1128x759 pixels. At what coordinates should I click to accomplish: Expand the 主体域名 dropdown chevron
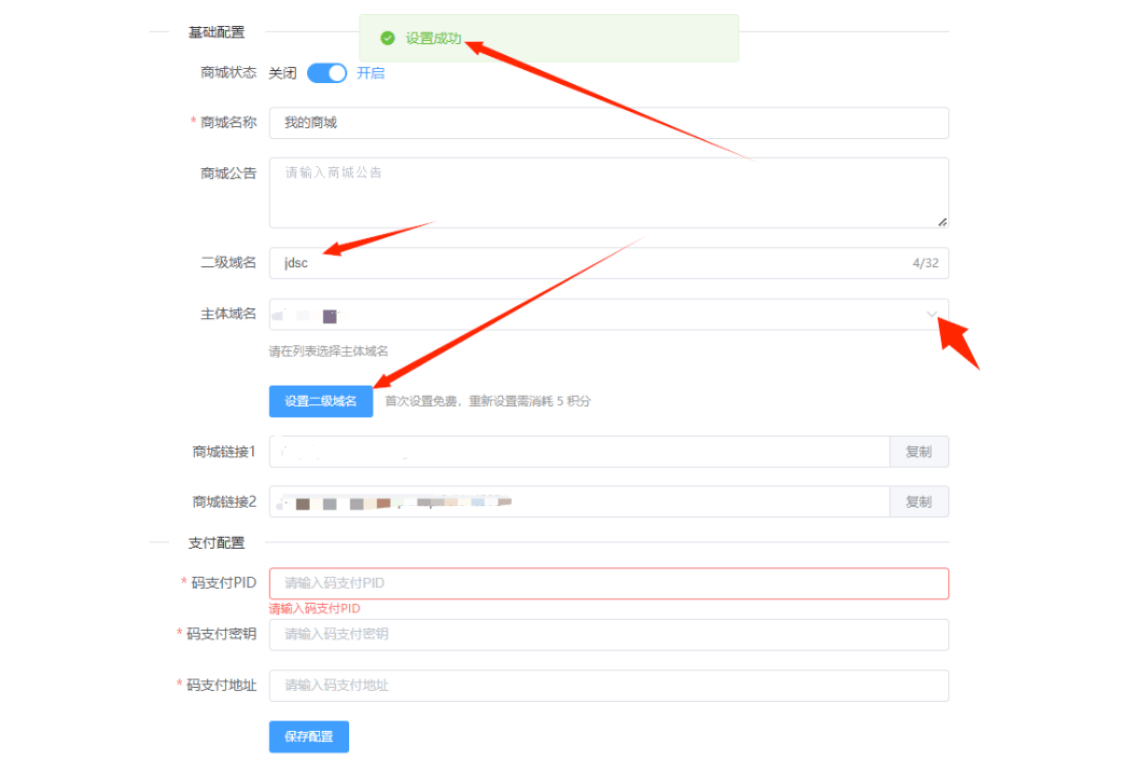(x=932, y=314)
